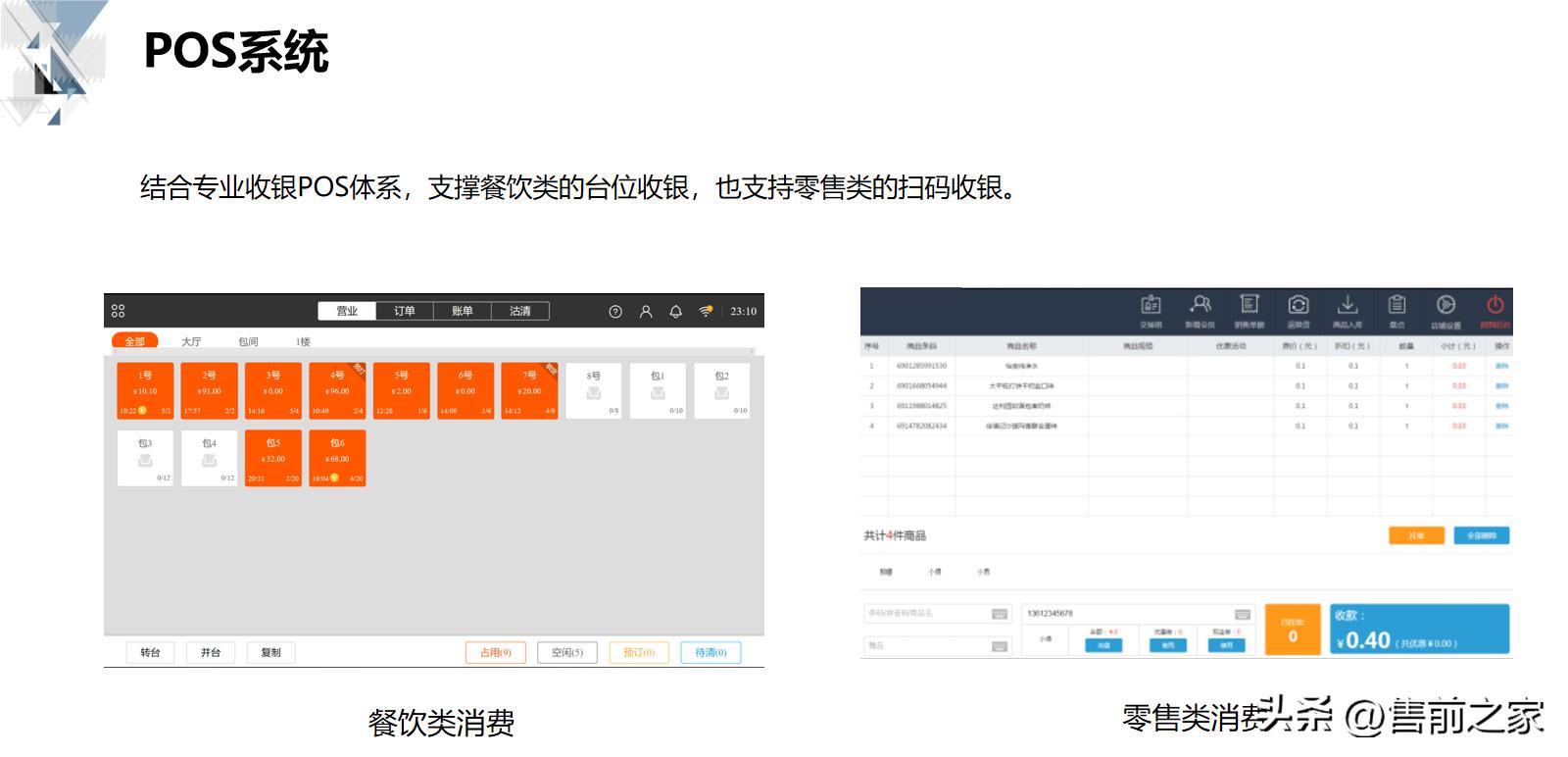Open room 包6 with ¥68.00

pos(337,459)
